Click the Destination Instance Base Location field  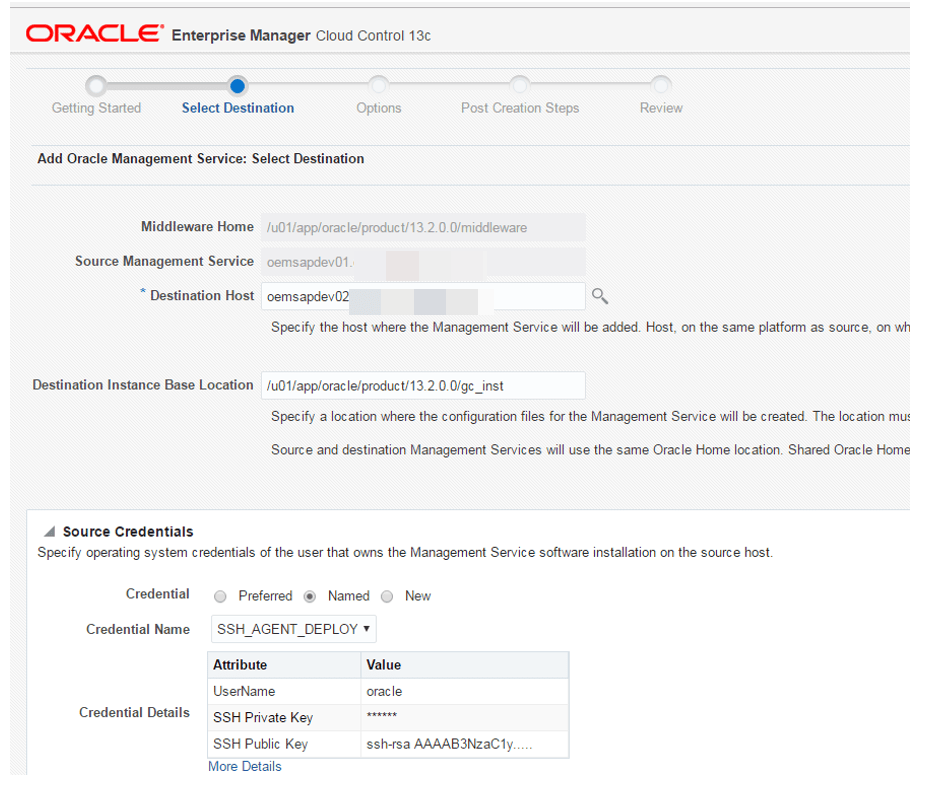click(x=422, y=385)
